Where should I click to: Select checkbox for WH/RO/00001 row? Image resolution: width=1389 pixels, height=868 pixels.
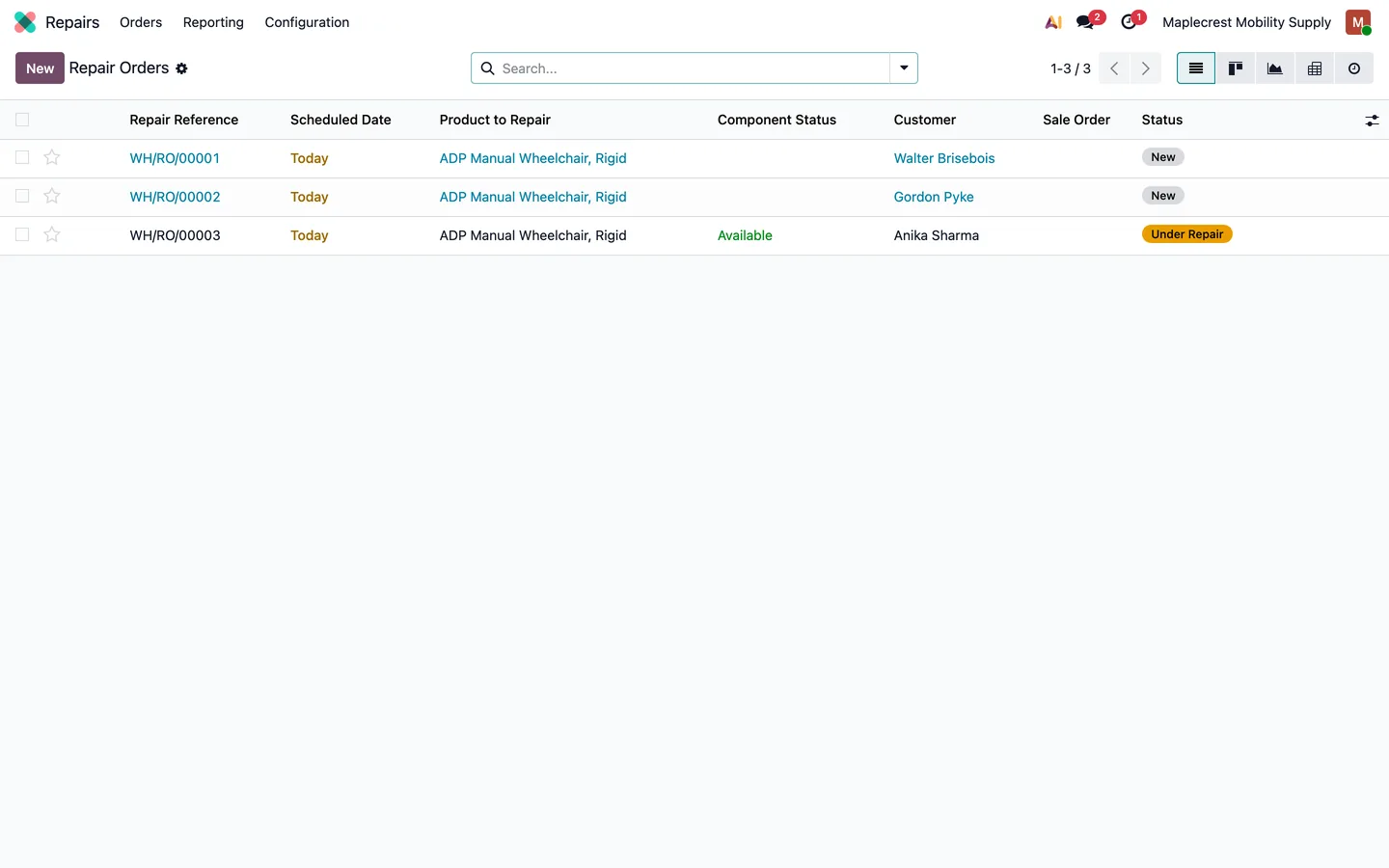22,157
